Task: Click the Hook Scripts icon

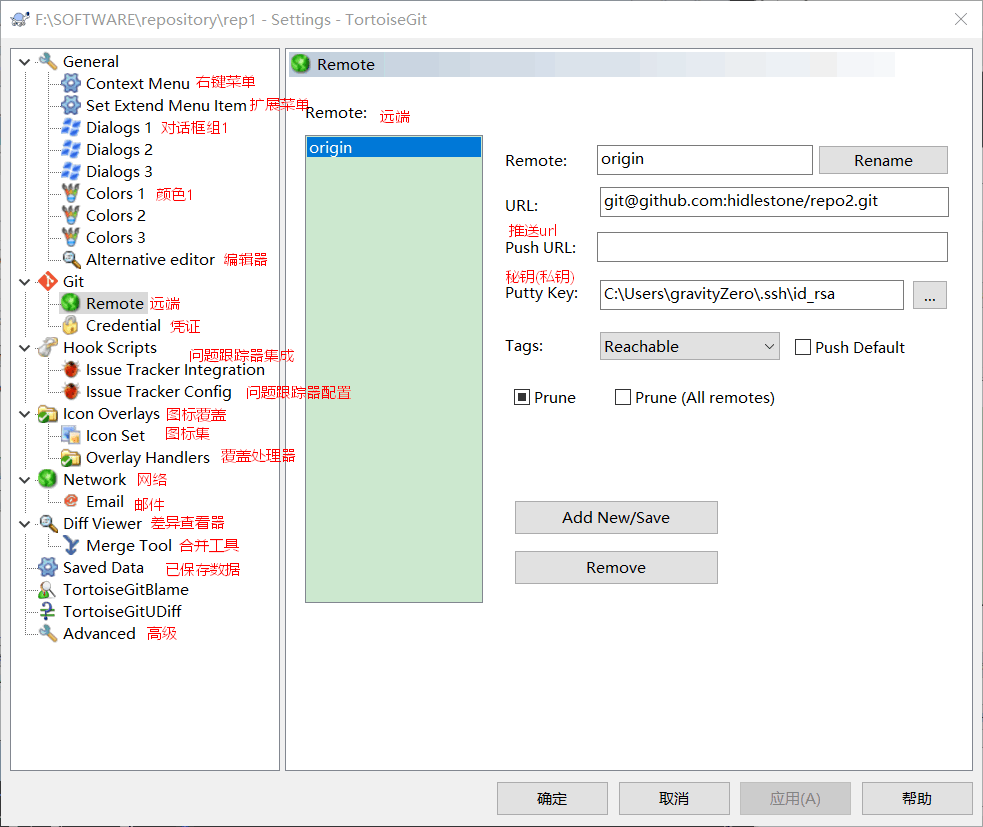Action: [48, 347]
